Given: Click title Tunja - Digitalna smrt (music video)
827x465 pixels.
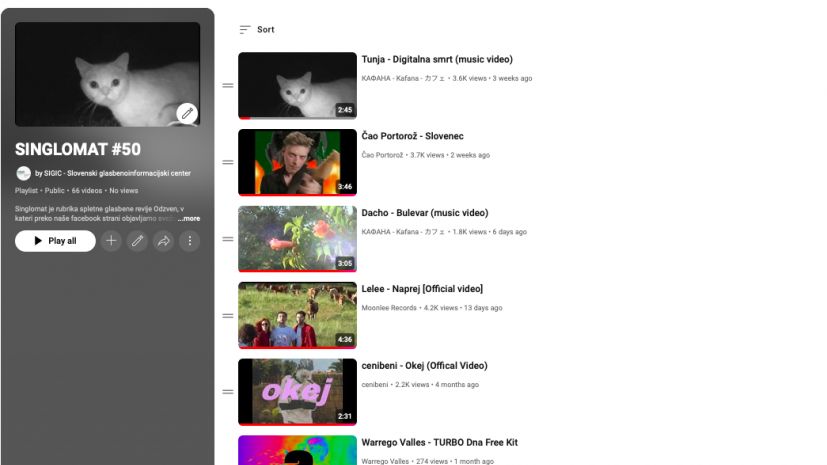Looking at the screenshot, I should (437, 60).
